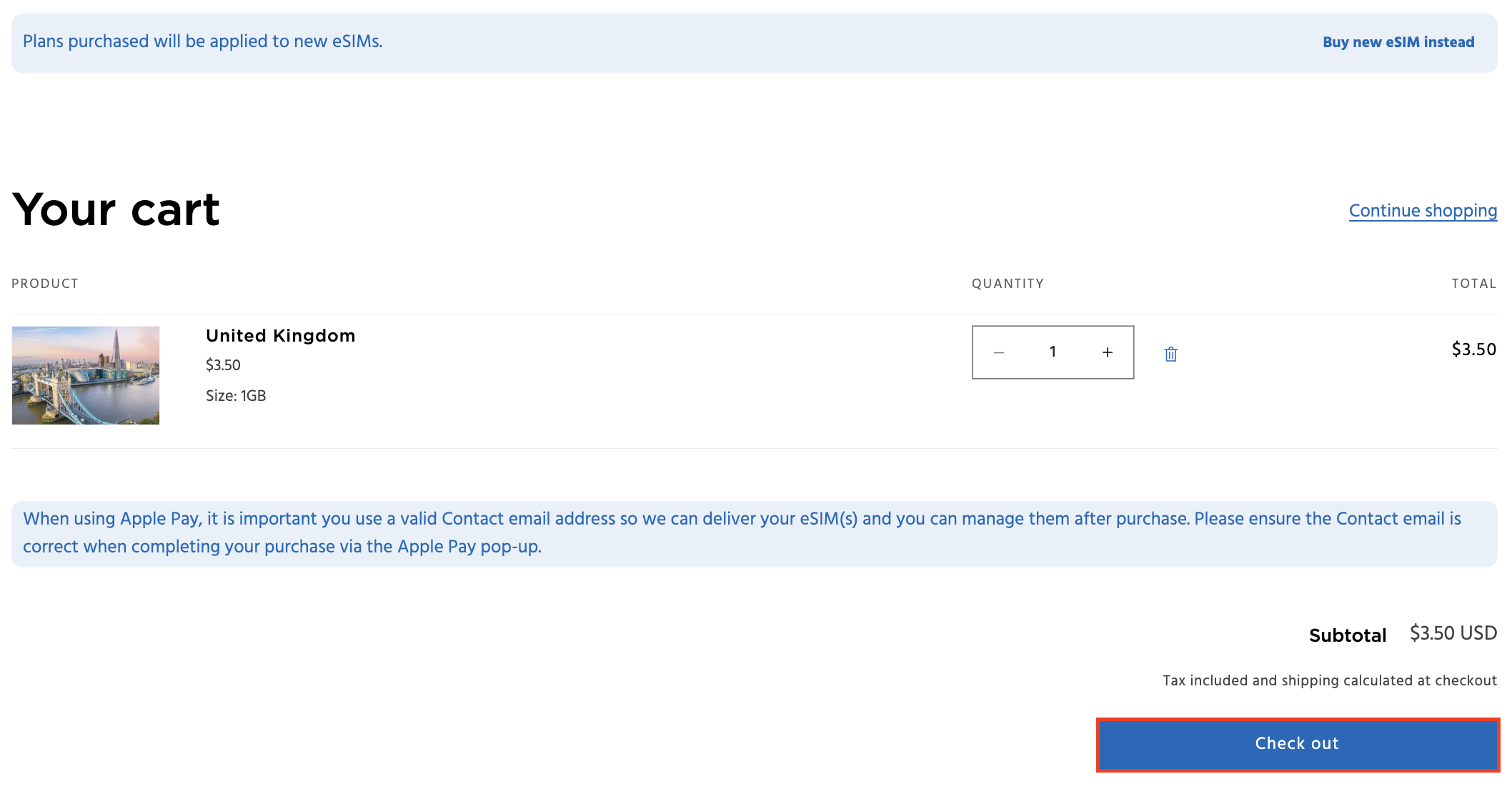The image size is (1512, 789).
Task: Click the Plans purchased notification banner
Action: pyautogui.click(x=202, y=41)
